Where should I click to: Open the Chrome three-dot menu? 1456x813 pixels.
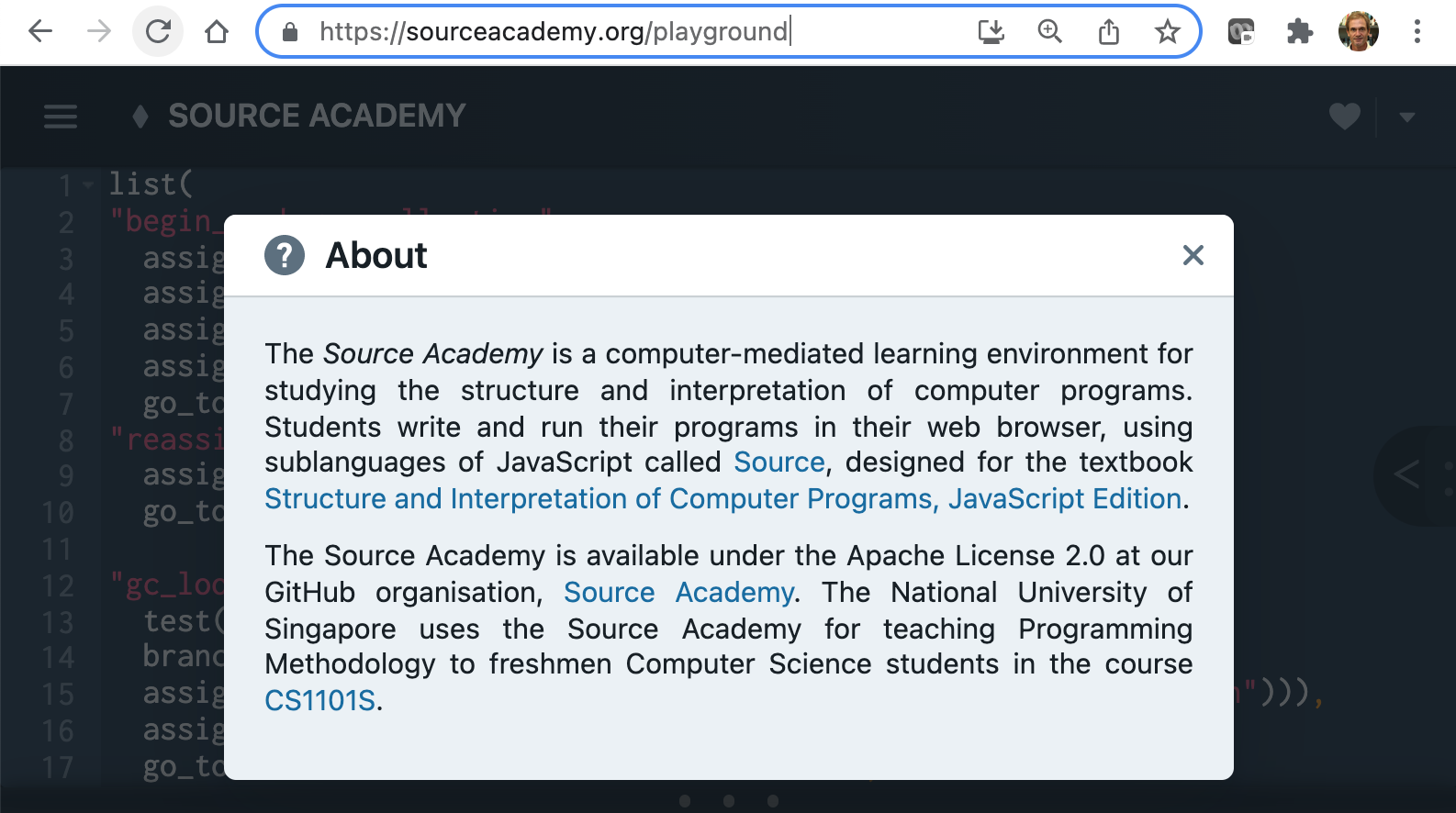click(x=1417, y=32)
